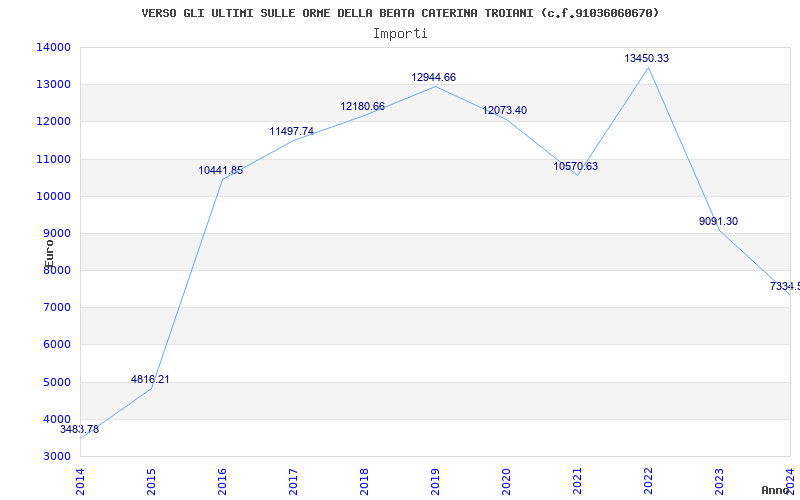This screenshot has height=500, width=800.
Task: Select the data label 10441.85
Action: [221, 170]
